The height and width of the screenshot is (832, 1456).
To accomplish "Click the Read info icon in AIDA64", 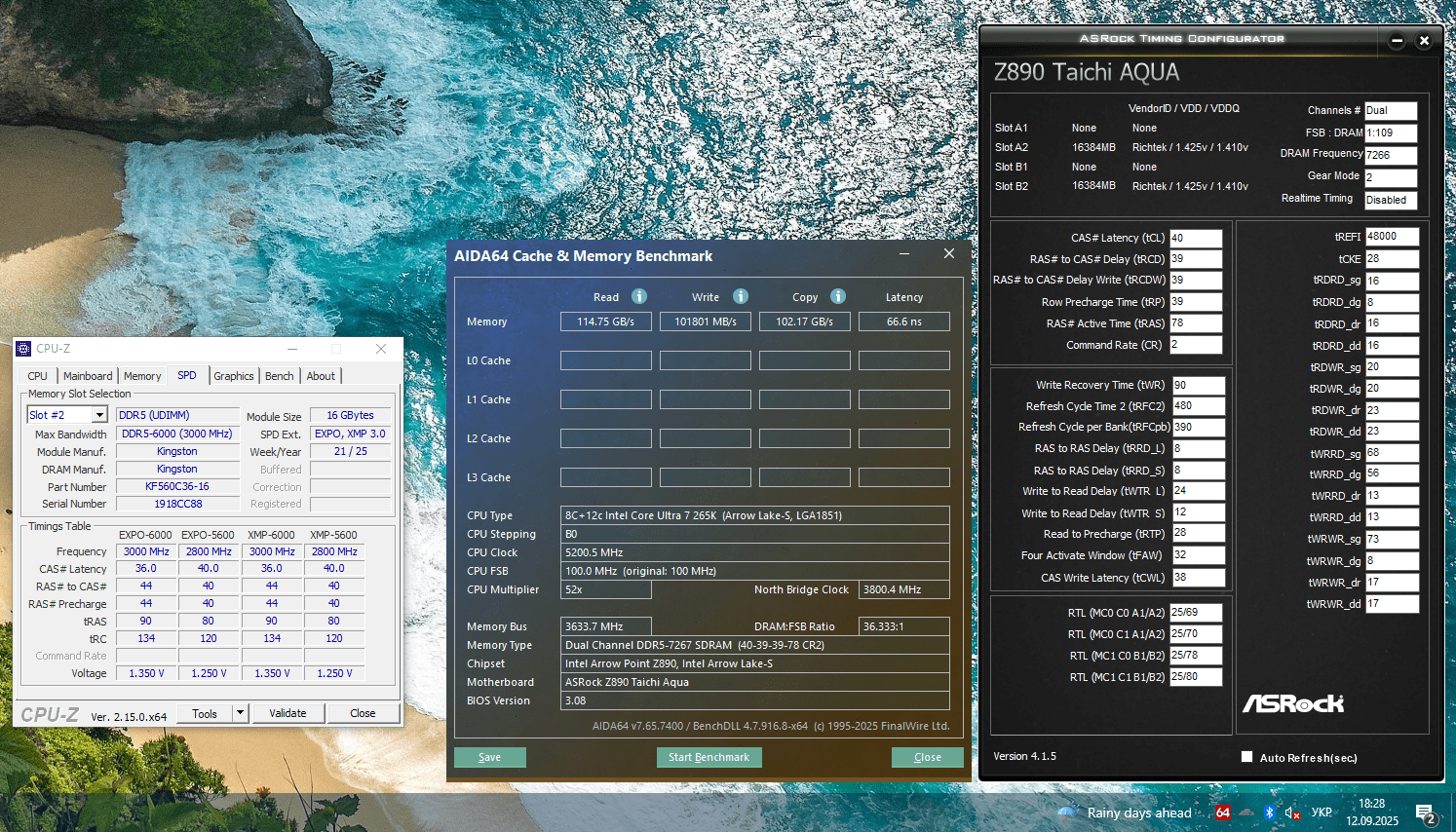I will pyautogui.click(x=639, y=296).
